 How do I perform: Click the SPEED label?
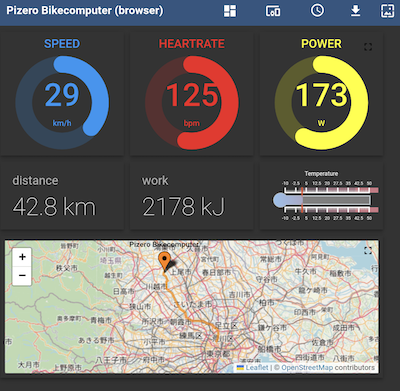point(62,44)
